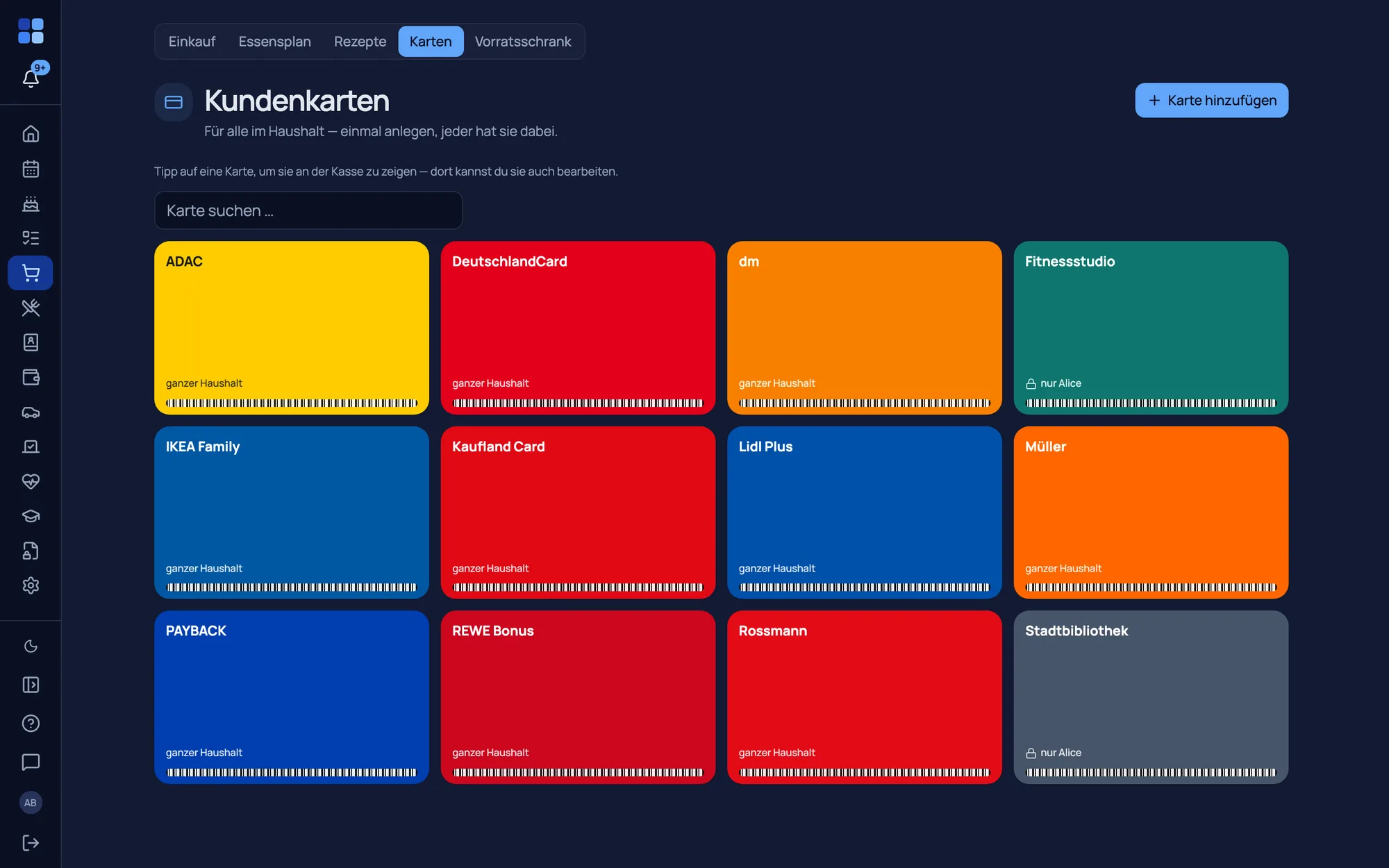Open the Stadtbibliothek card

tap(1151, 697)
